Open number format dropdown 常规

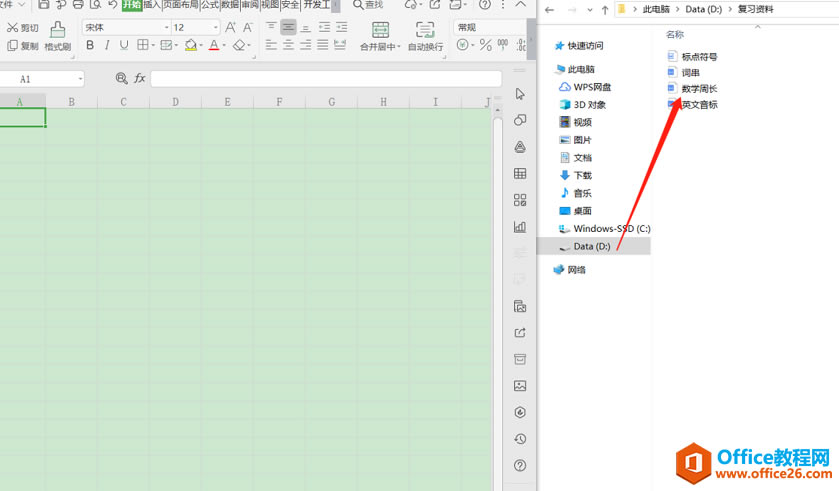[490, 27]
